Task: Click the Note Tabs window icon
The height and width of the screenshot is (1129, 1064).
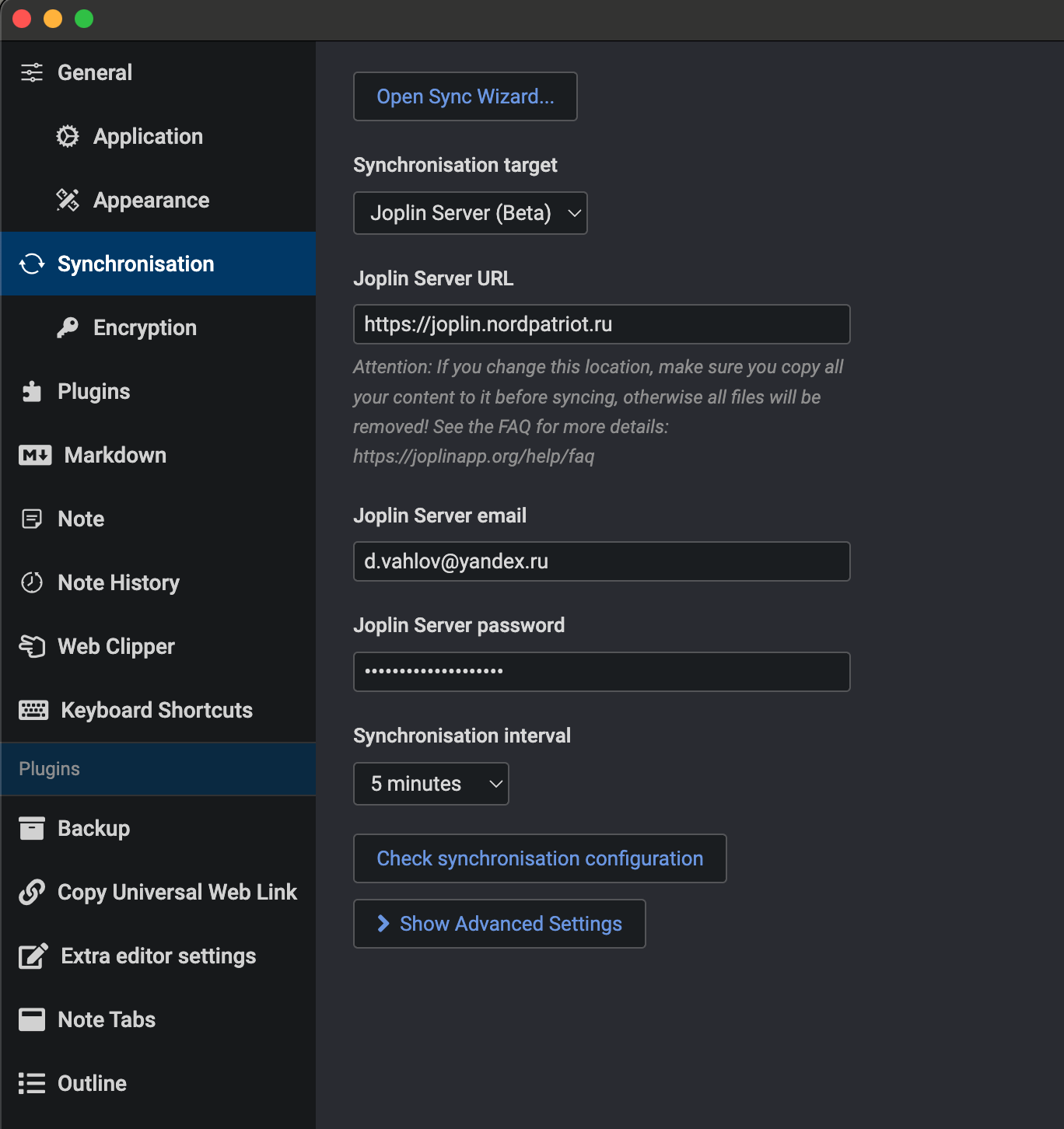Action: click(32, 1019)
